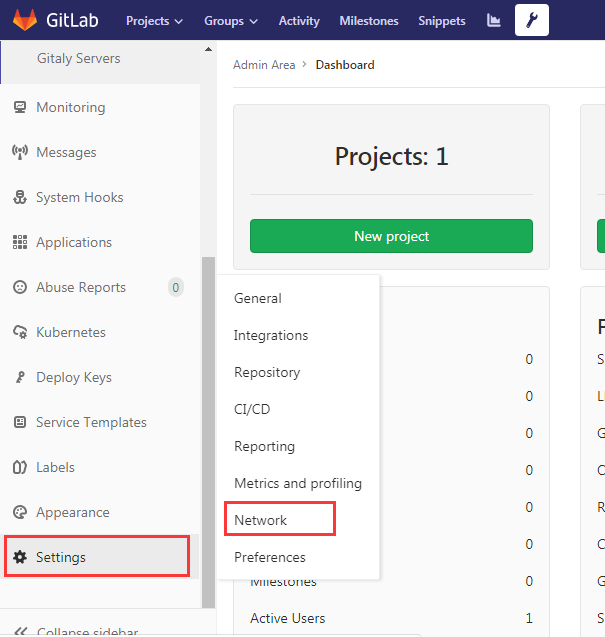Click the Active Users row label
This screenshot has width=605, height=637.
[288, 618]
